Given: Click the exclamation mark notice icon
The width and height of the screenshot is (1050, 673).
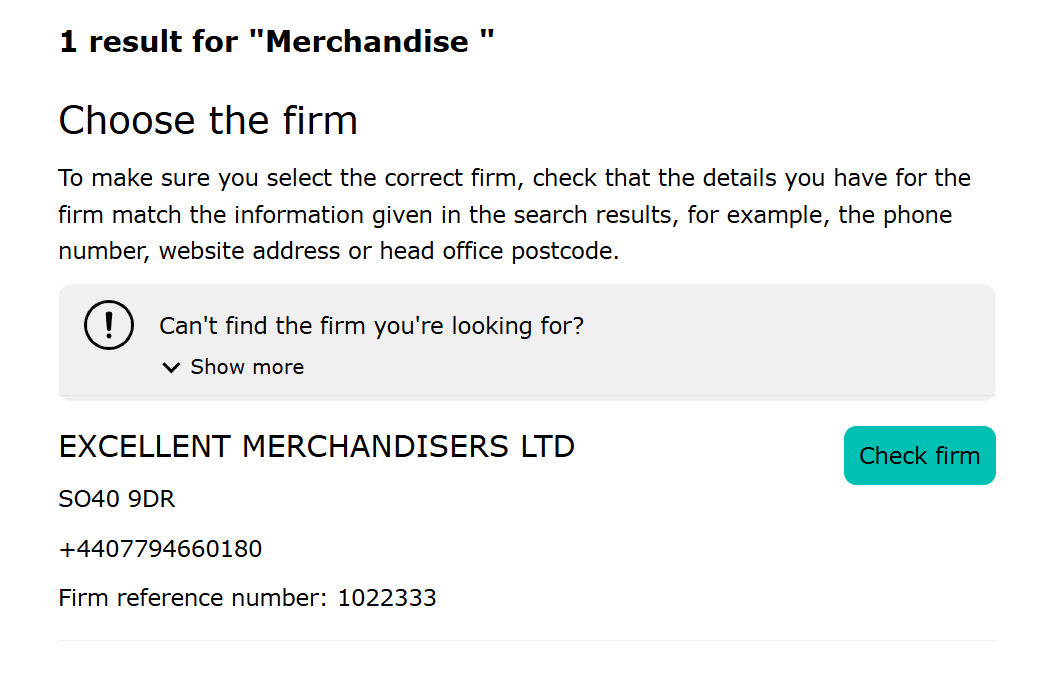Looking at the screenshot, I should (108, 325).
